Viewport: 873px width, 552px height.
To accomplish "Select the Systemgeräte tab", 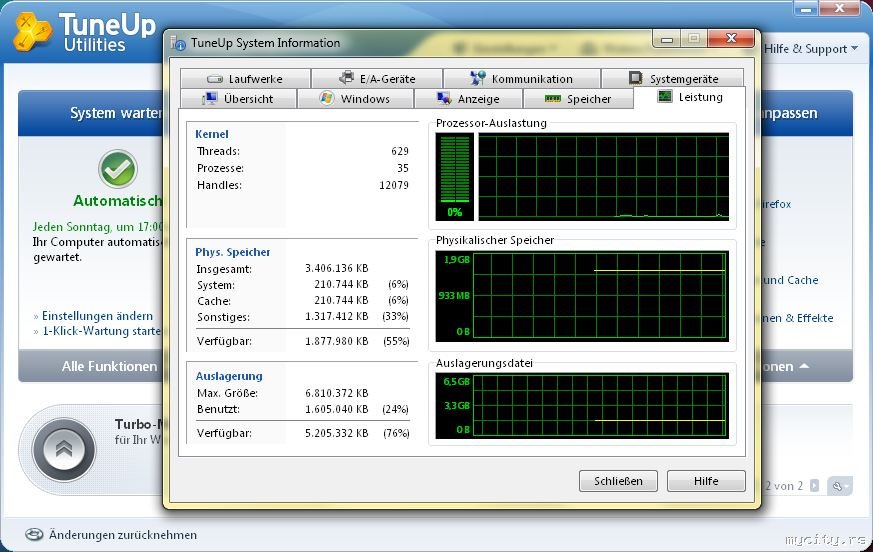I will (673, 79).
